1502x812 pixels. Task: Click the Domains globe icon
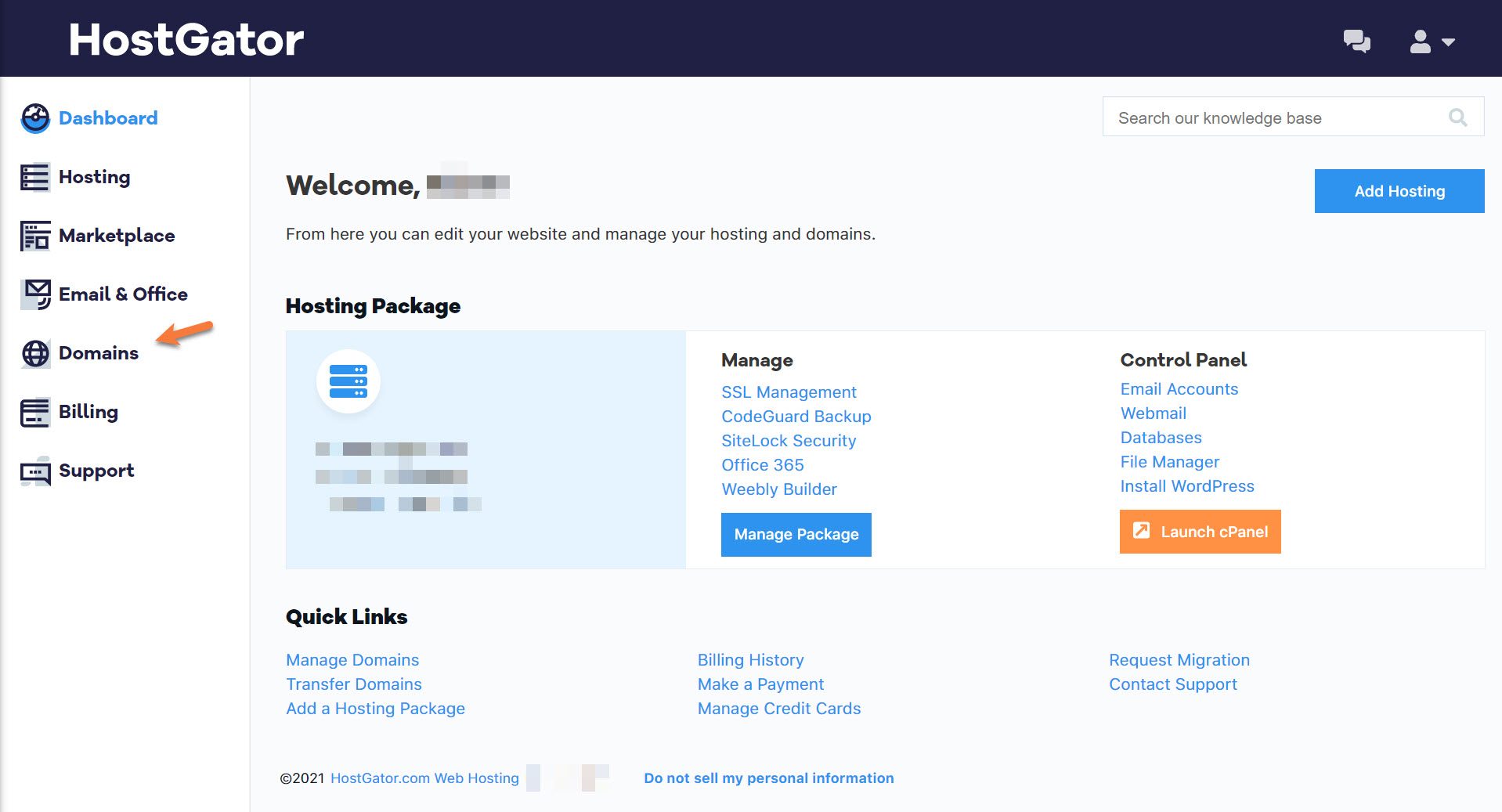[35, 354]
